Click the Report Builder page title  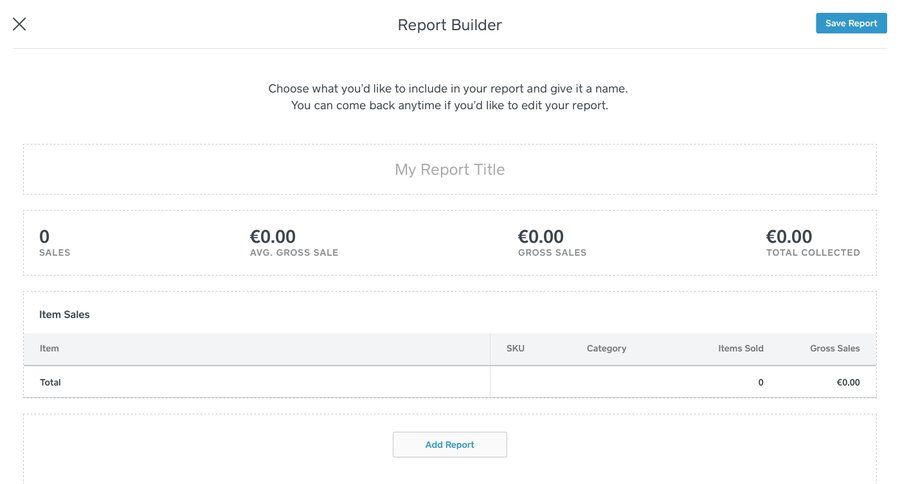pyautogui.click(x=449, y=25)
